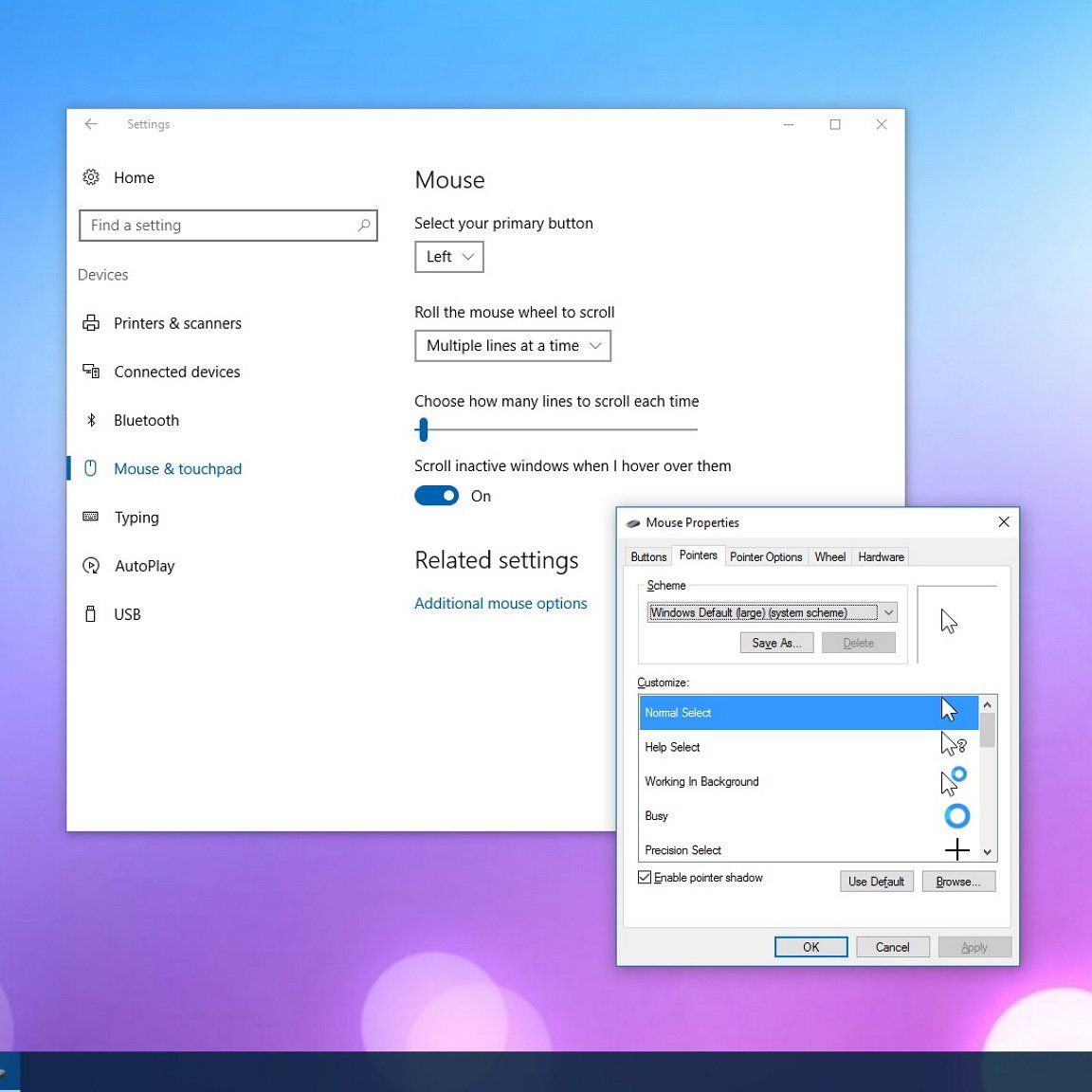Viewport: 1092px width, 1092px height.
Task: Toggle Scroll inactive windows switch
Action: click(x=437, y=496)
